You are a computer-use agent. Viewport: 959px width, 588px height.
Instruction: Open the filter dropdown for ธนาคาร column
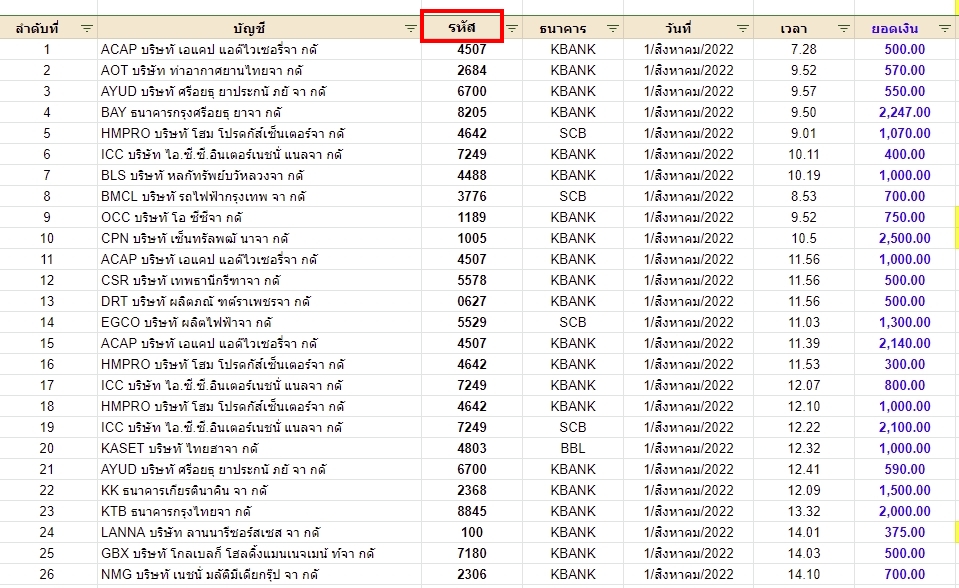coord(613,28)
